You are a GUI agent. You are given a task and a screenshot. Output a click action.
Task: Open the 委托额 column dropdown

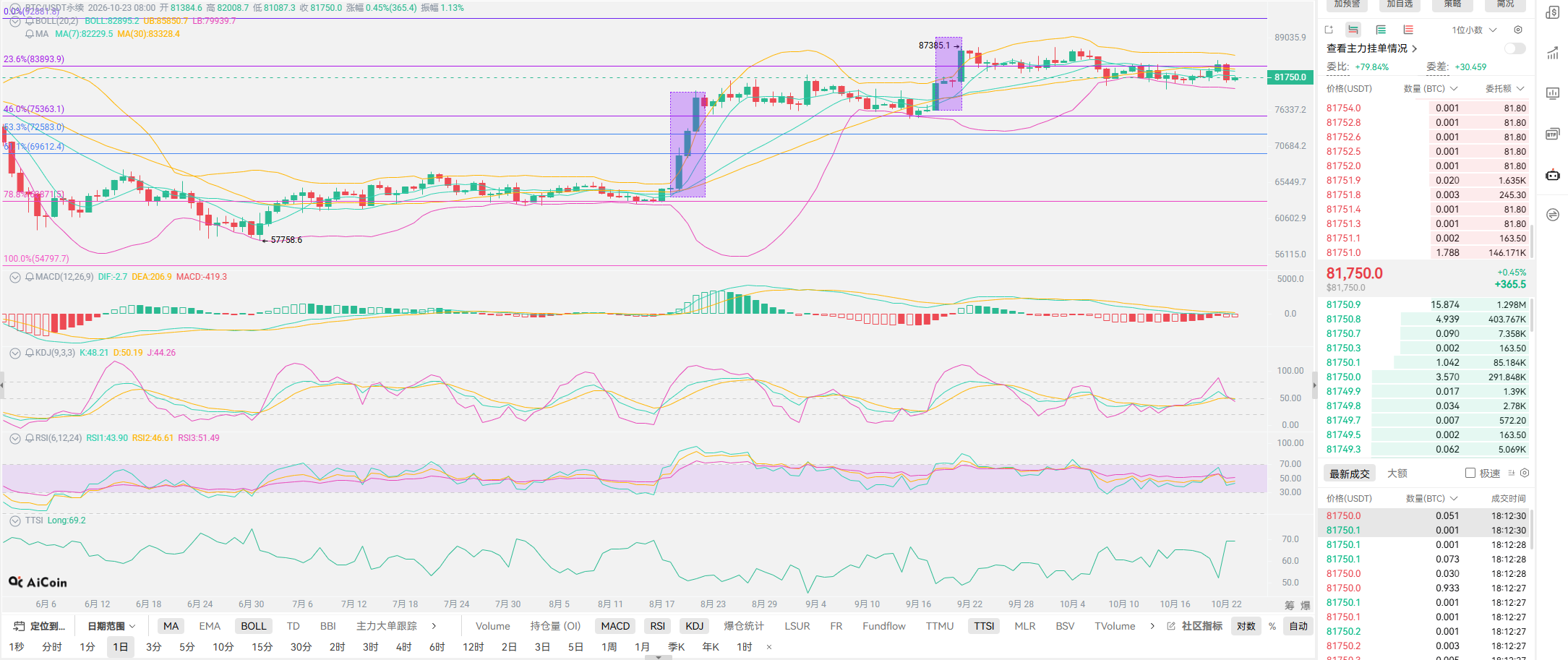[x=1504, y=88]
